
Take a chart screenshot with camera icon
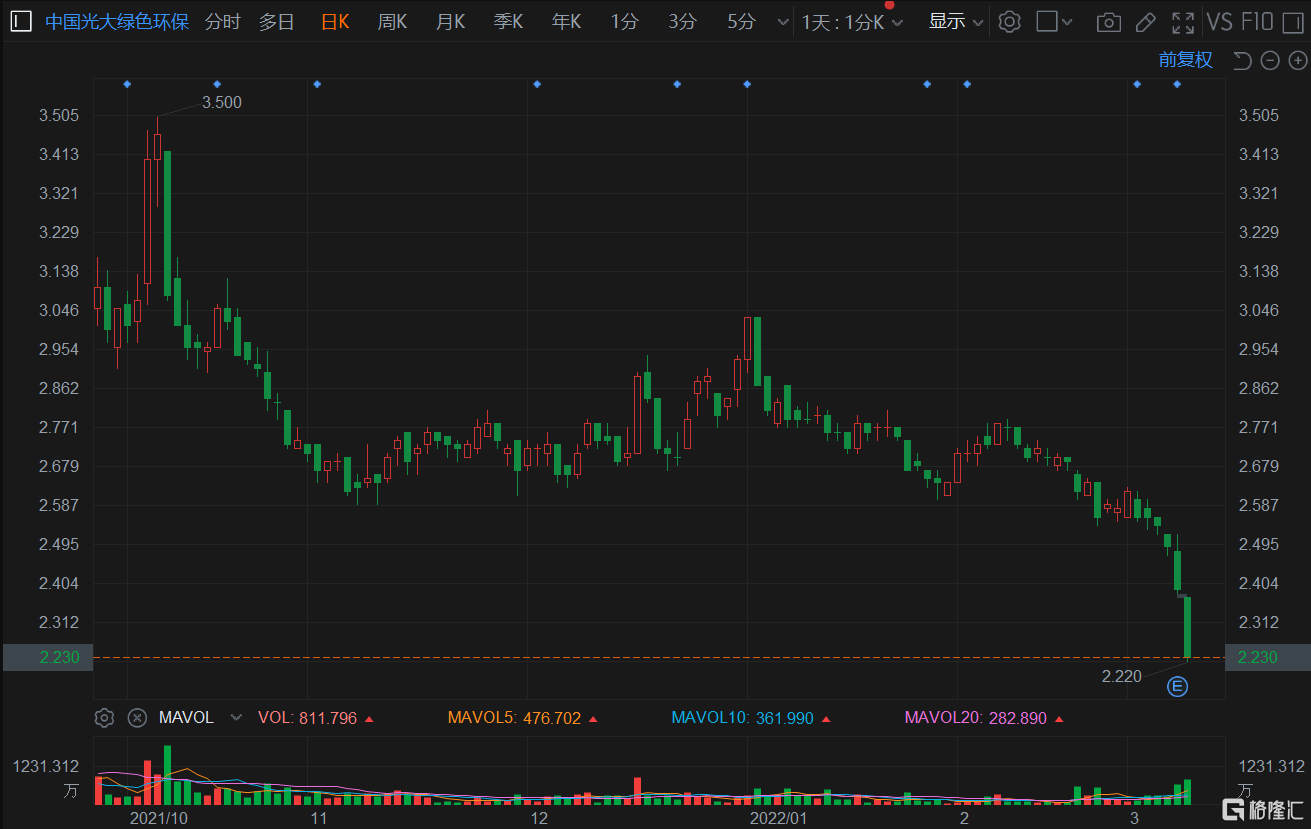1107,22
